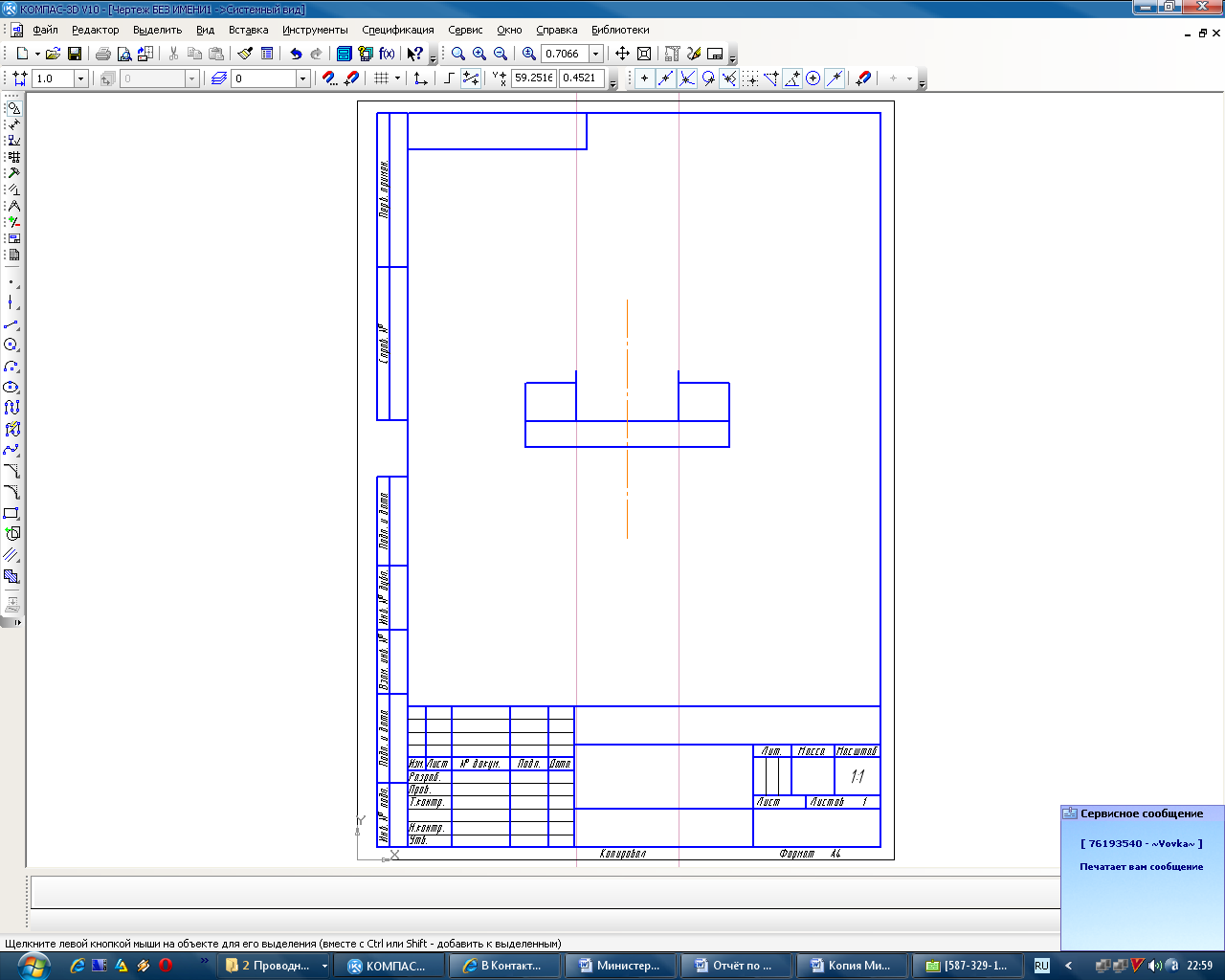Toggle the intersection snap
The width and height of the screenshot is (1225, 980).
[x=687, y=78]
